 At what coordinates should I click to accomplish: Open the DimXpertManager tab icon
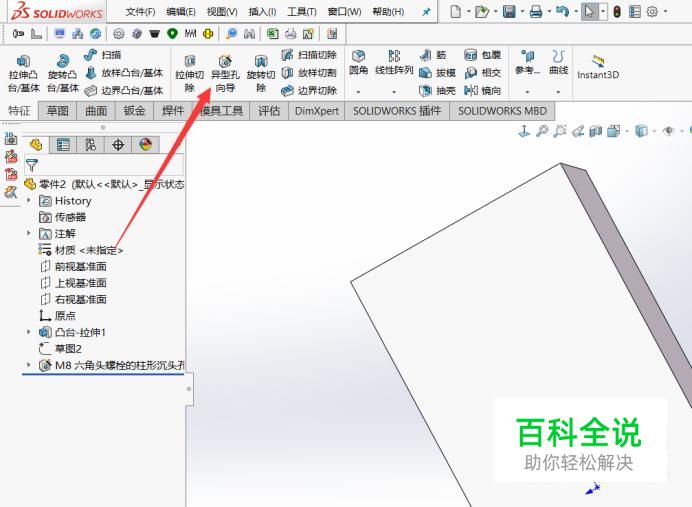[x=118, y=144]
